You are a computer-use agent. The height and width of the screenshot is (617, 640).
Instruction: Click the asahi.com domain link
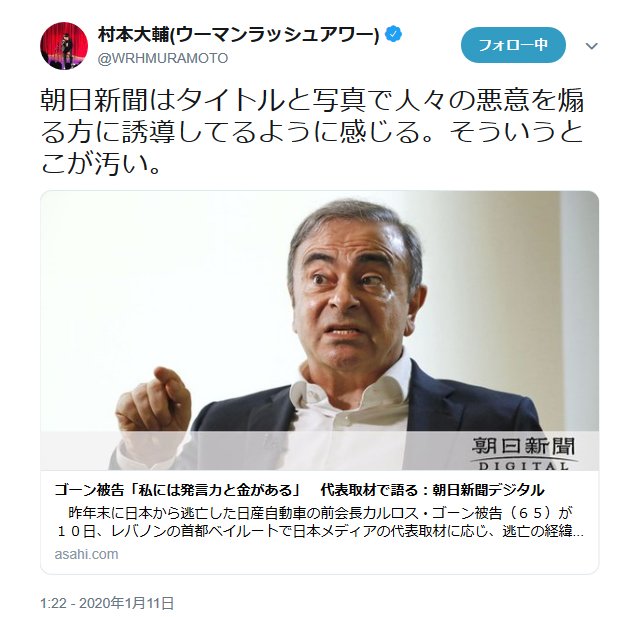86,554
